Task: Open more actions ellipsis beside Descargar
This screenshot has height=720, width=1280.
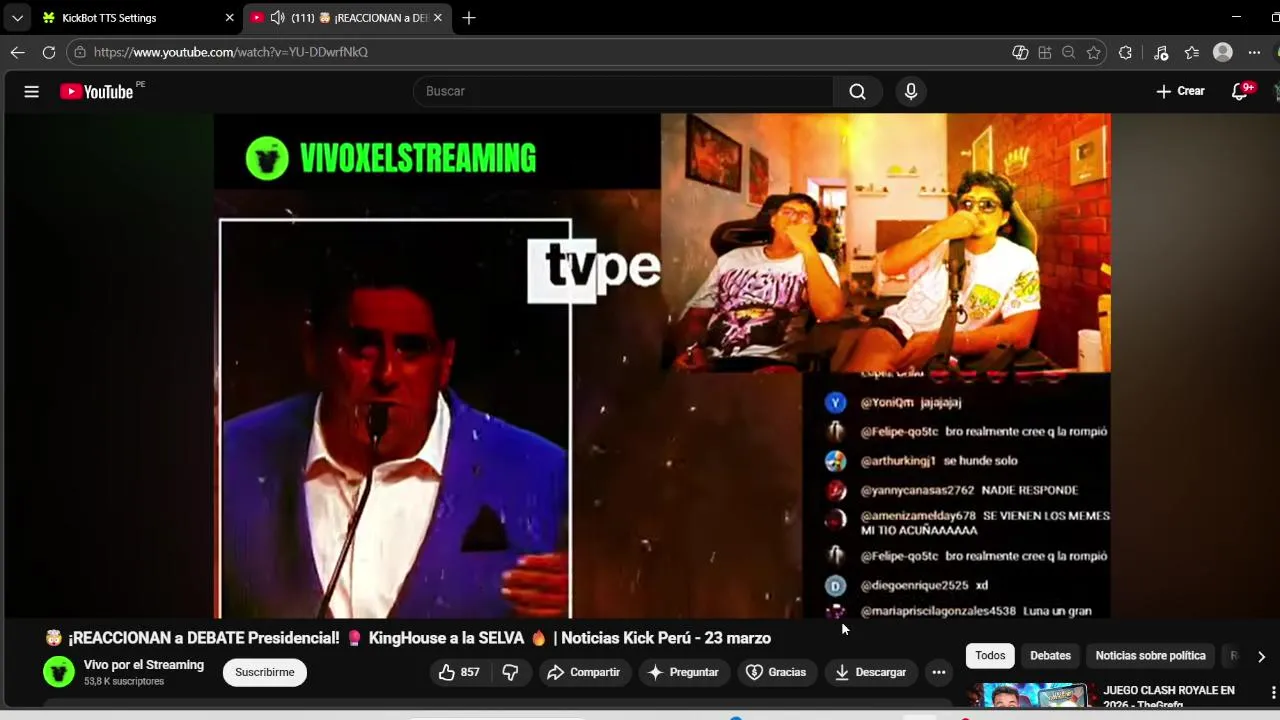Action: pos(938,672)
